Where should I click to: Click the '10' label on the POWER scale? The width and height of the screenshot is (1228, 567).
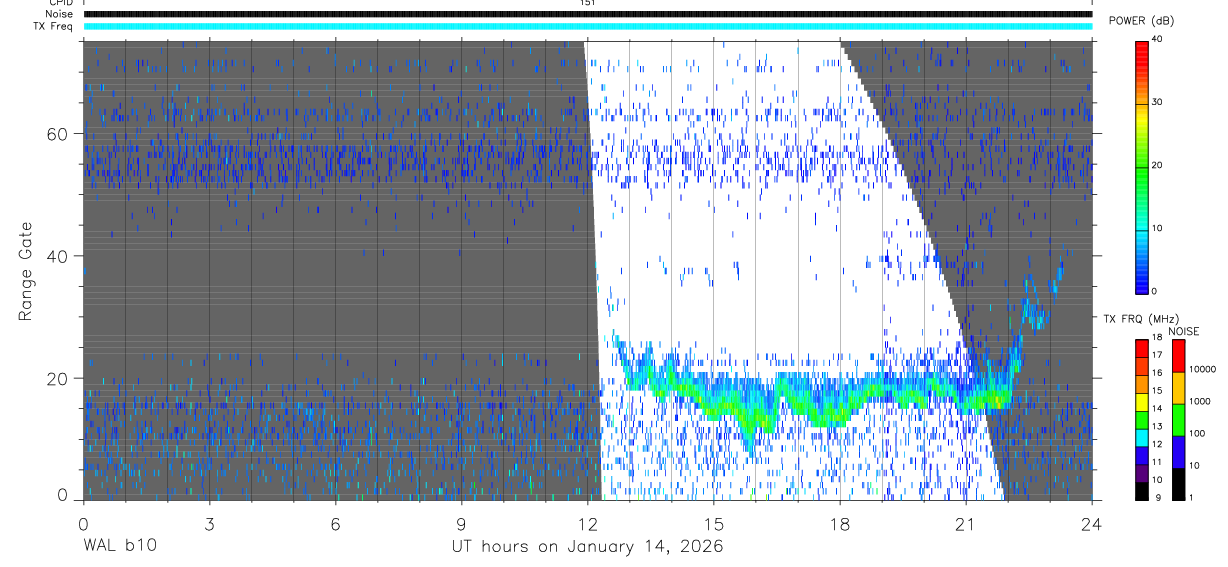coord(1158,228)
